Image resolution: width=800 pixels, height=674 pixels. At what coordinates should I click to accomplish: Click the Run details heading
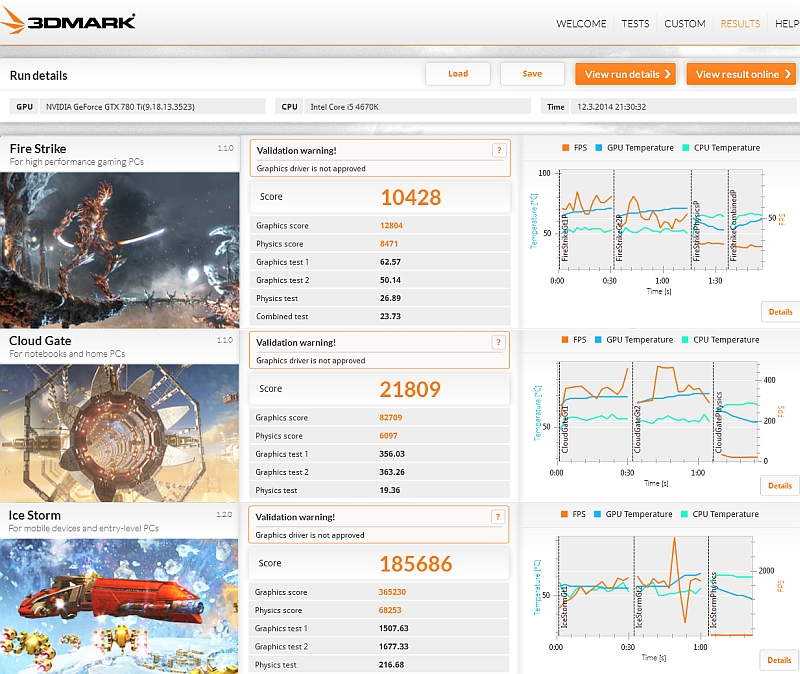[x=38, y=76]
